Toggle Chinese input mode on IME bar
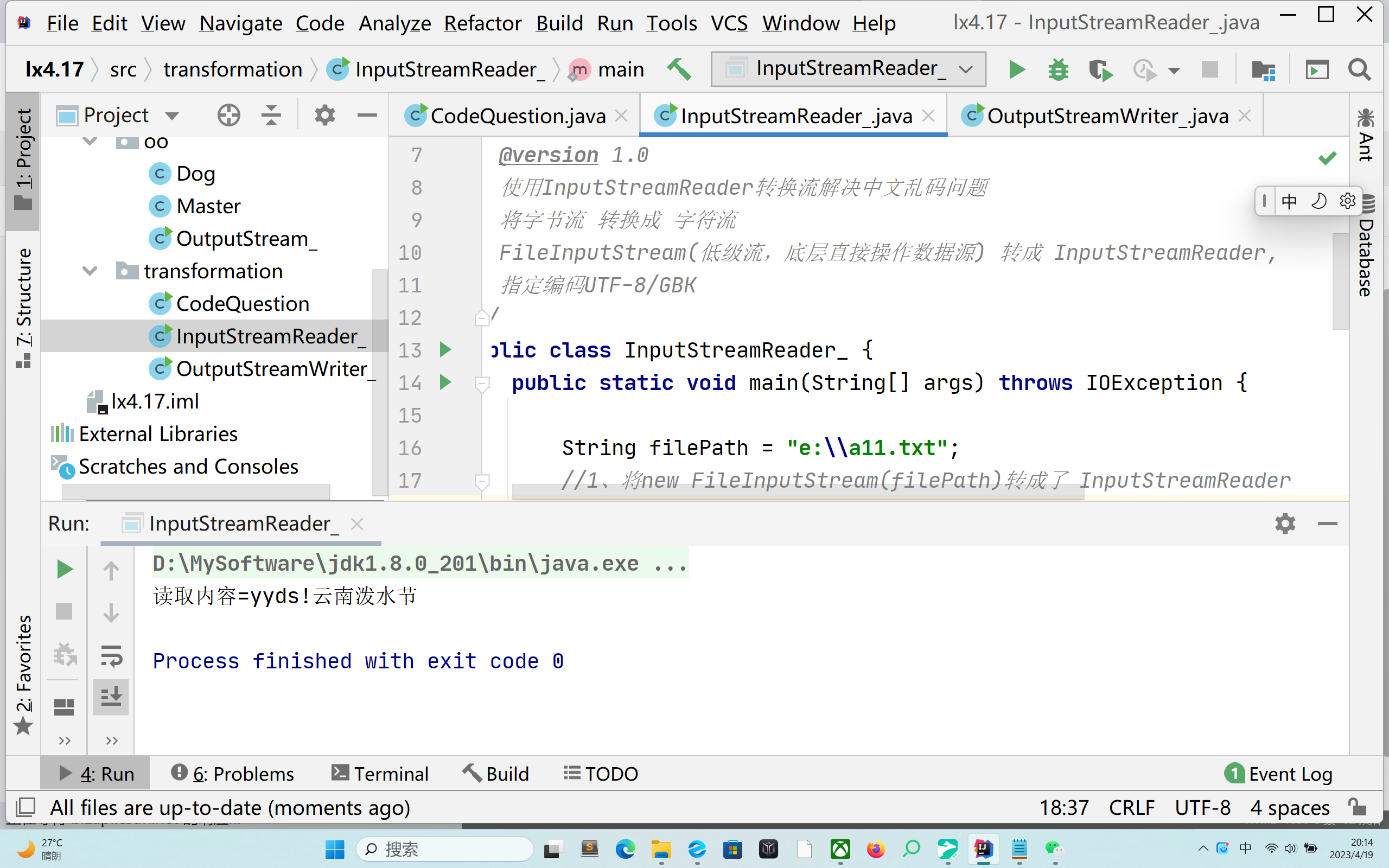This screenshot has width=1389, height=868. (x=1289, y=201)
